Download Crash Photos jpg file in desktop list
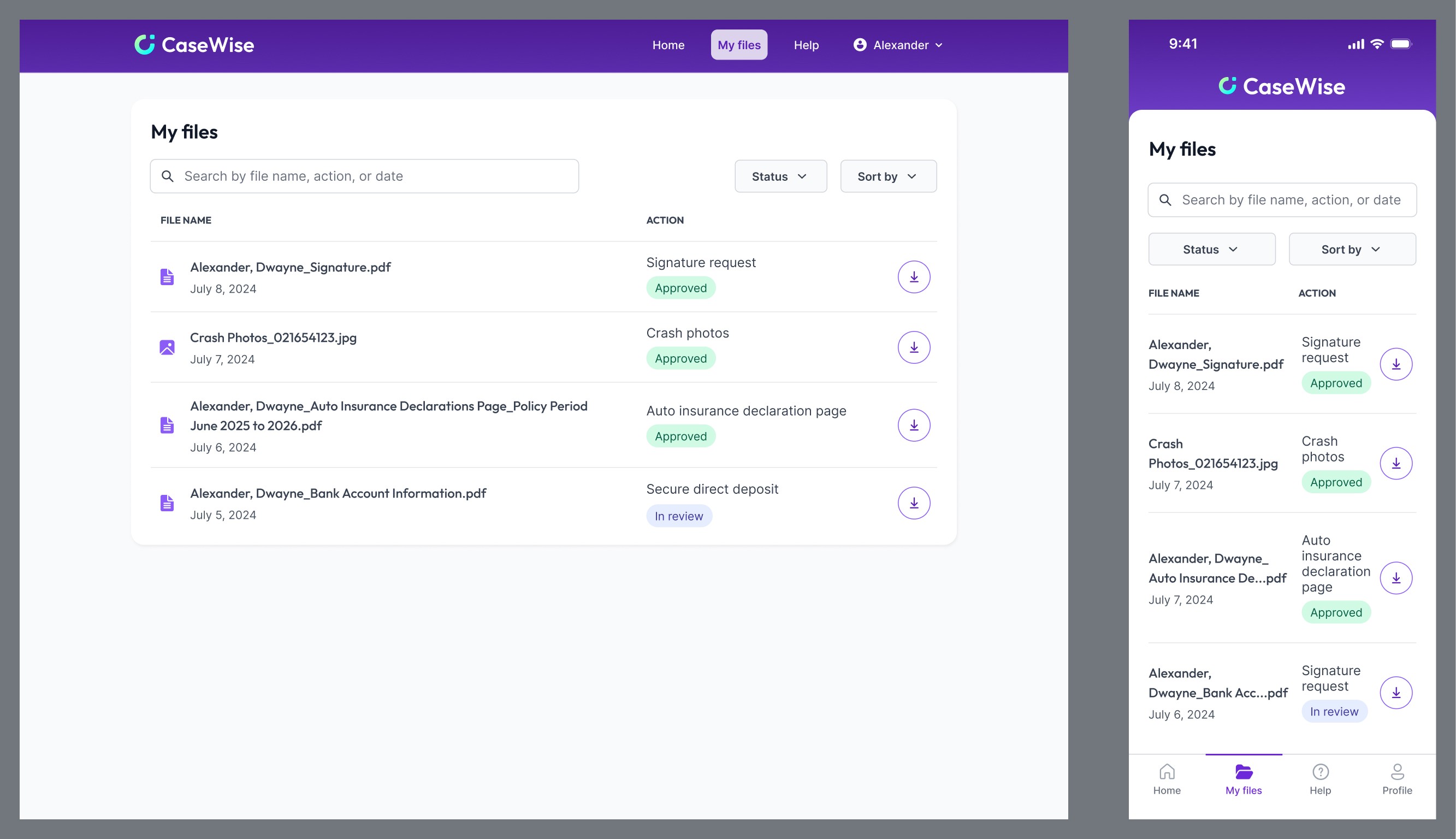Viewport: 1456px width, 839px height. point(914,347)
